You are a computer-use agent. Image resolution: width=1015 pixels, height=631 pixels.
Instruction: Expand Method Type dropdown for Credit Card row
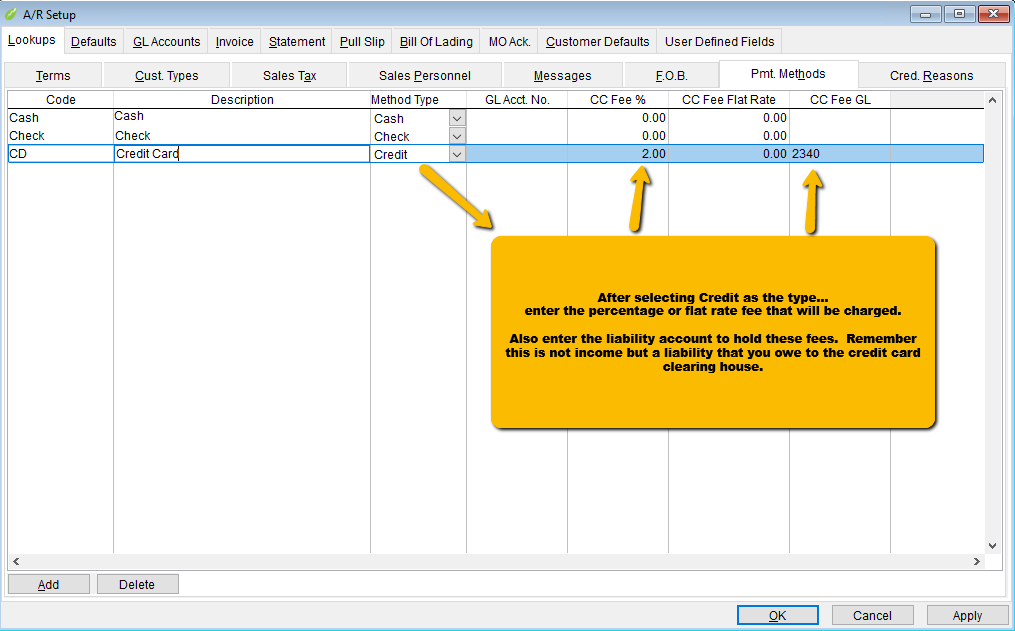click(457, 154)
